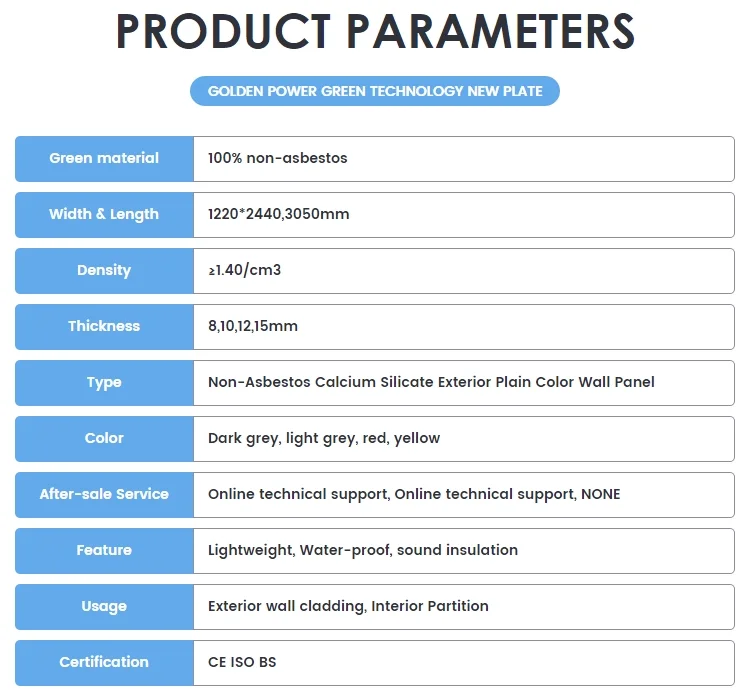Select the Width & Length label cell
This screenshot has width=750, height=694.
[104, 214]
